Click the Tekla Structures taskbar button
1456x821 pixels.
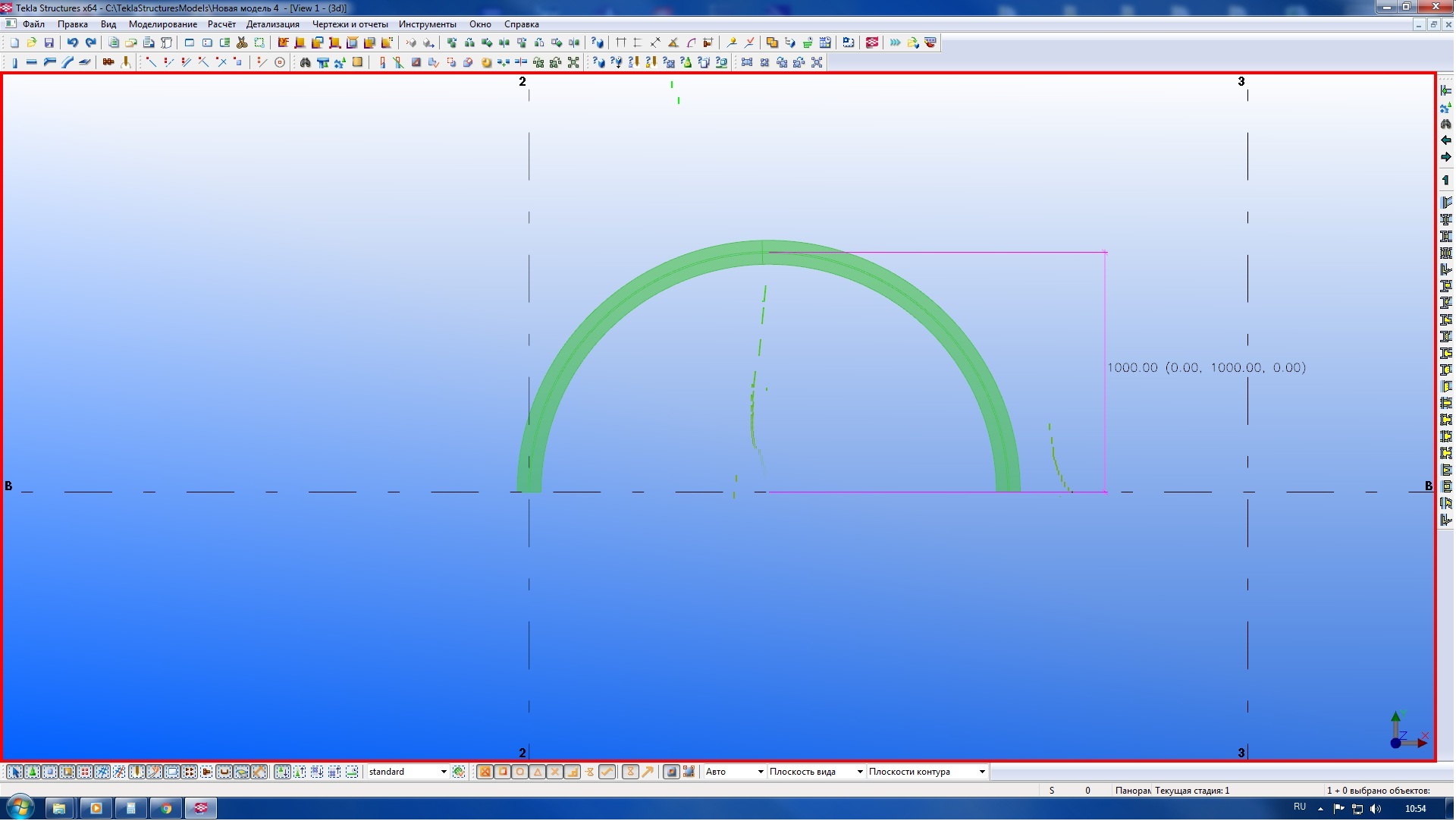pyautogui.click(x=201, y=808)
